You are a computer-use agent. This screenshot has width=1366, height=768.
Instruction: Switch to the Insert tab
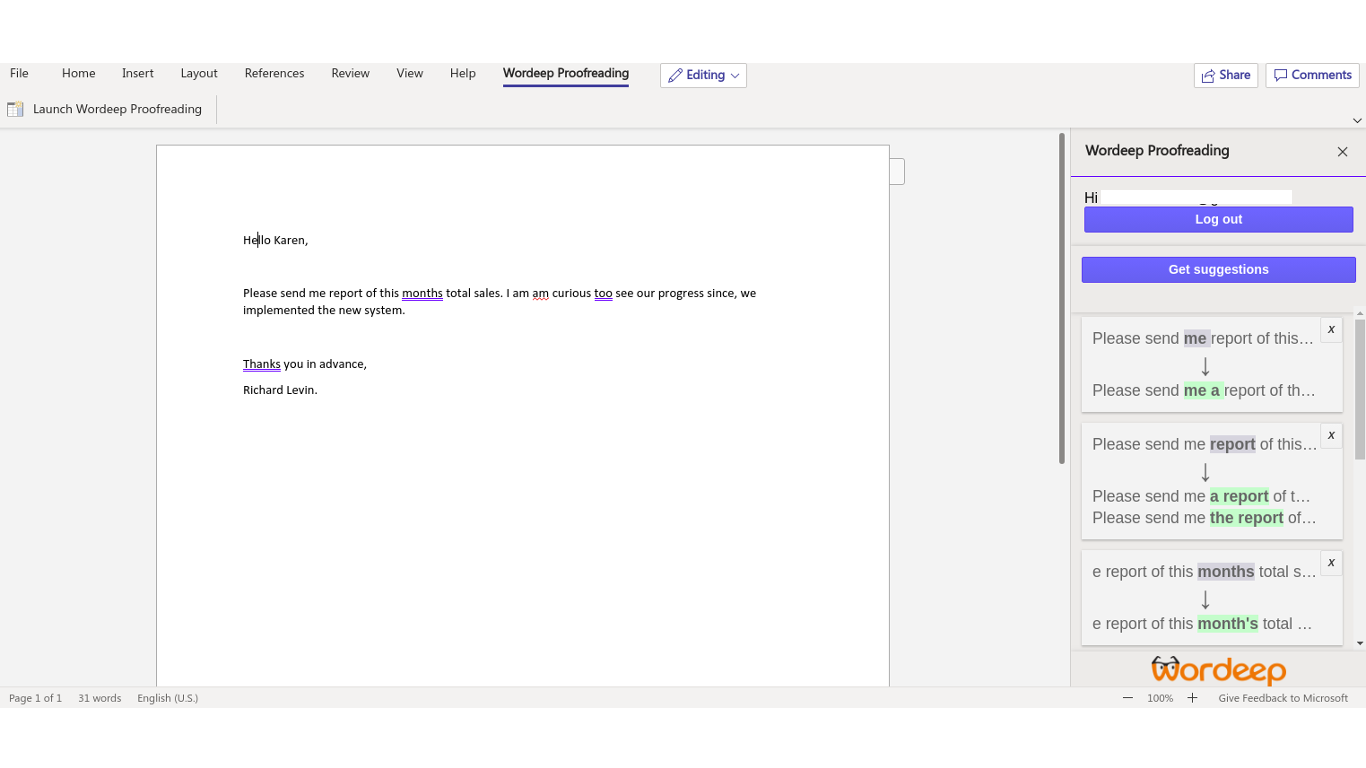[x=138, y=73]
